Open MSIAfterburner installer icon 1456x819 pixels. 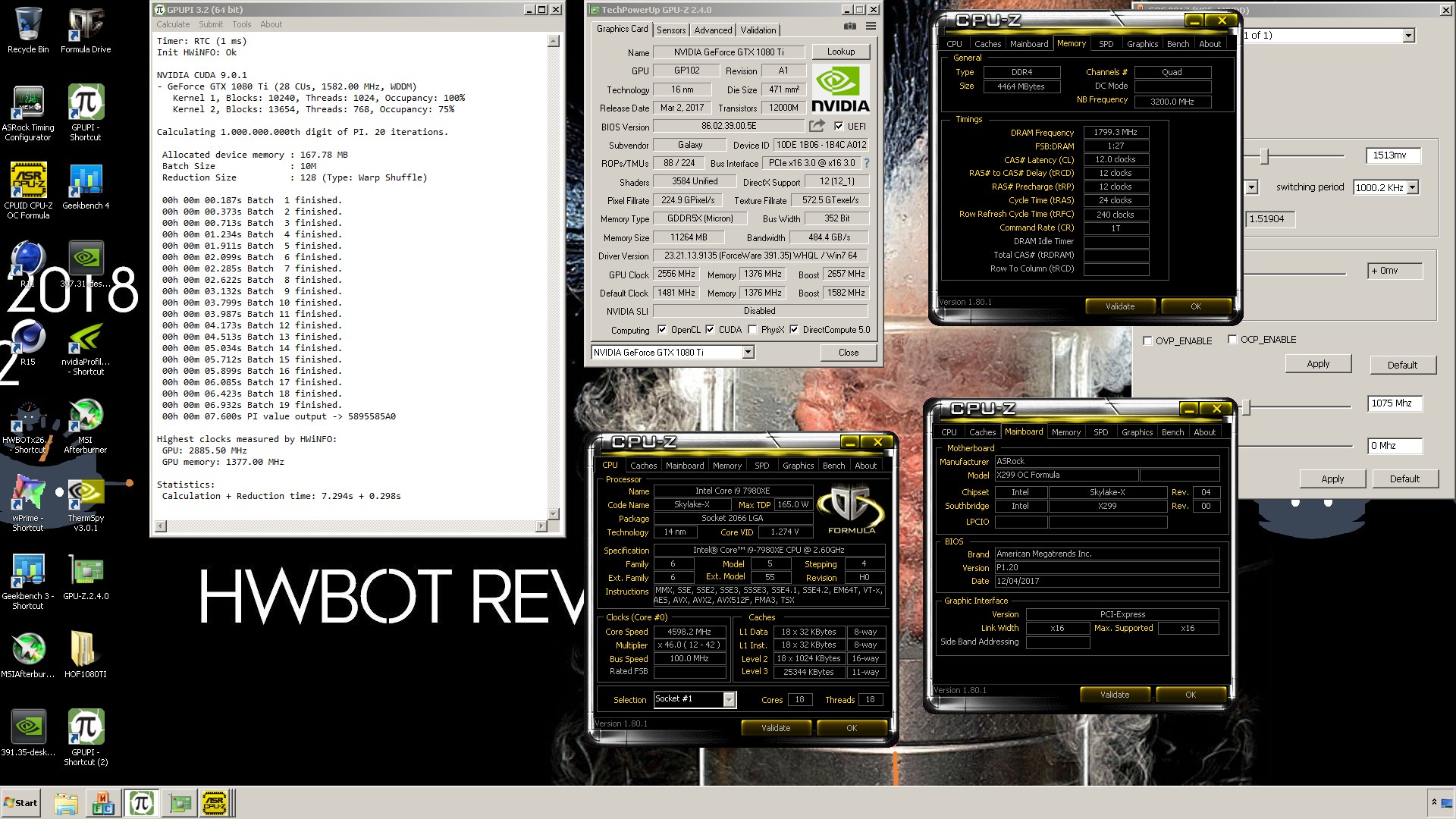[x=28, y=656]
